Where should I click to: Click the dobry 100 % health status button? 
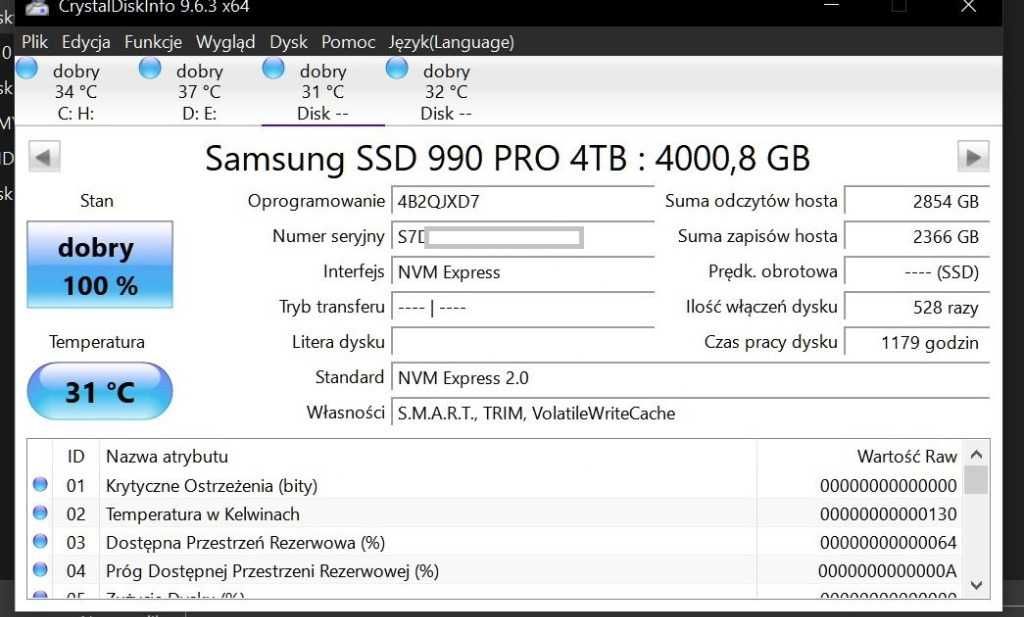[100, 264]
